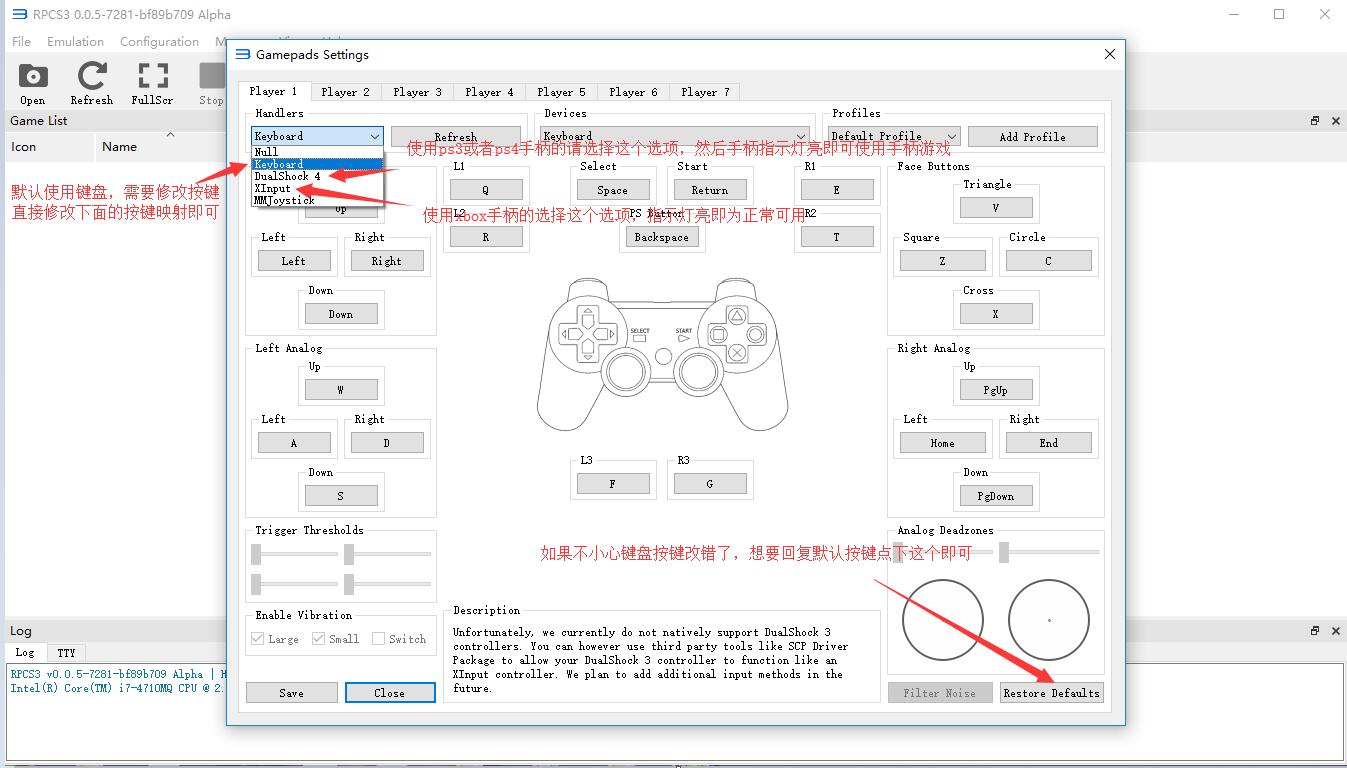Remap L3 button showing F
Viewport: 1347px width, 768px height.
tap(612, 484)
